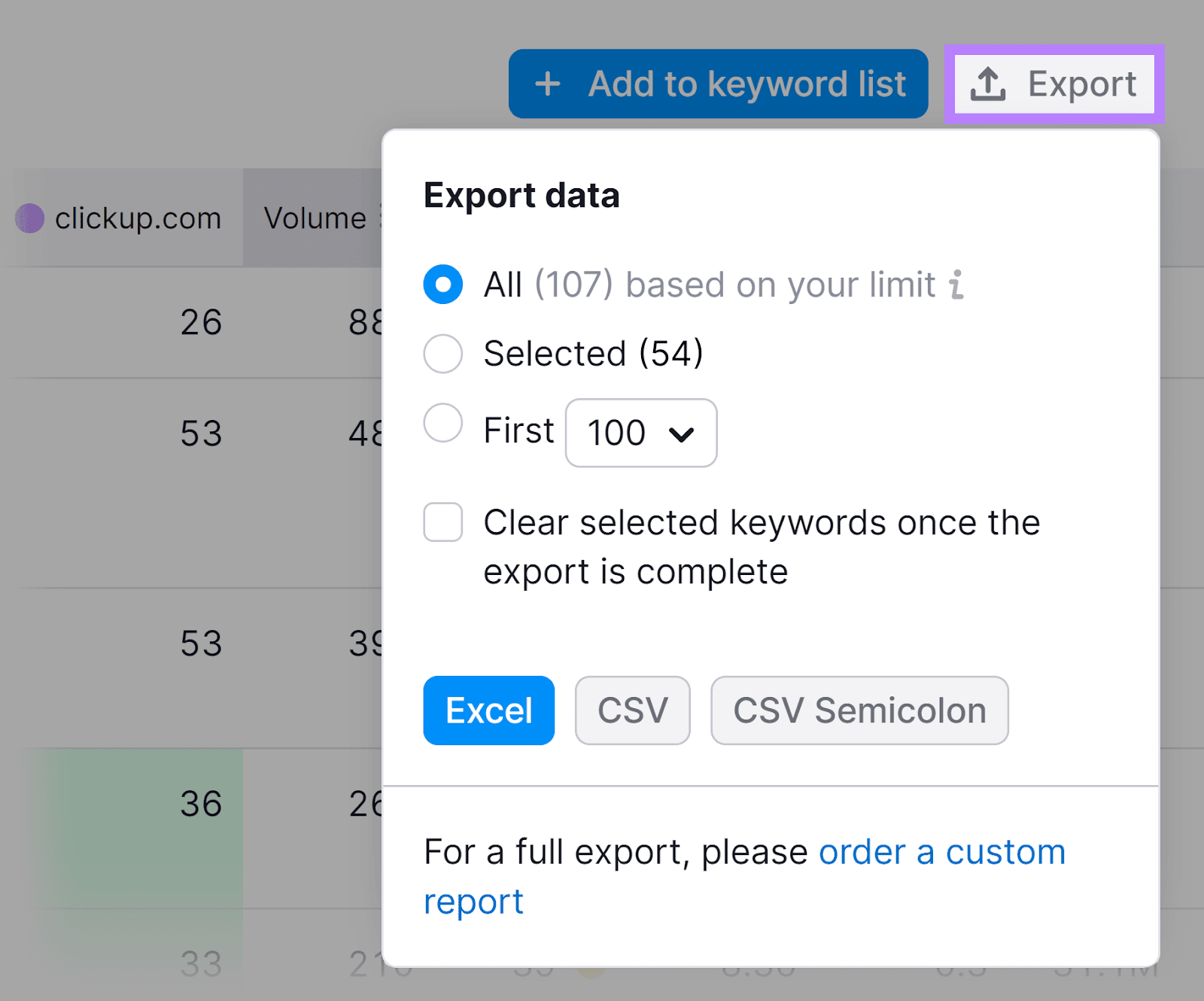The image size is (1204, 1001).
Task: Click the chevron inside the First selector
Action: tap(682, 434)
